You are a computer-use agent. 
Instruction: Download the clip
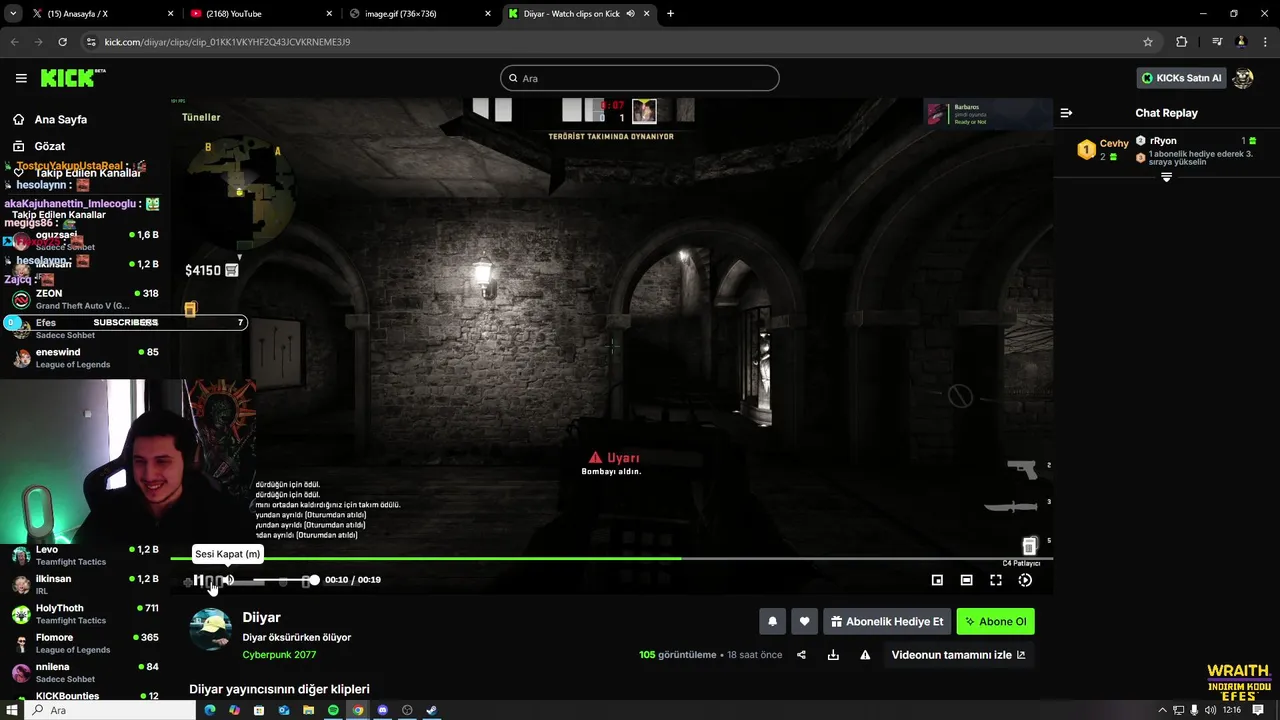tap(833, 655)
